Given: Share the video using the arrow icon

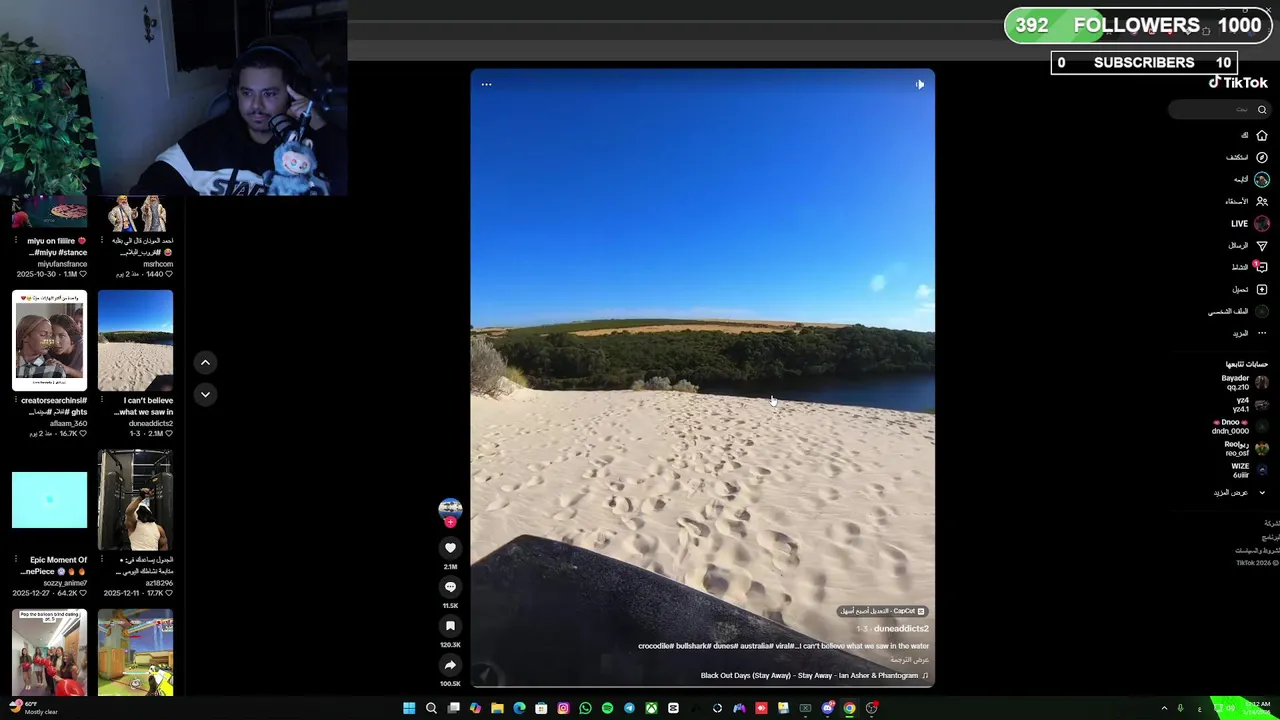Looking at the screenshot, I should (450, 665).
